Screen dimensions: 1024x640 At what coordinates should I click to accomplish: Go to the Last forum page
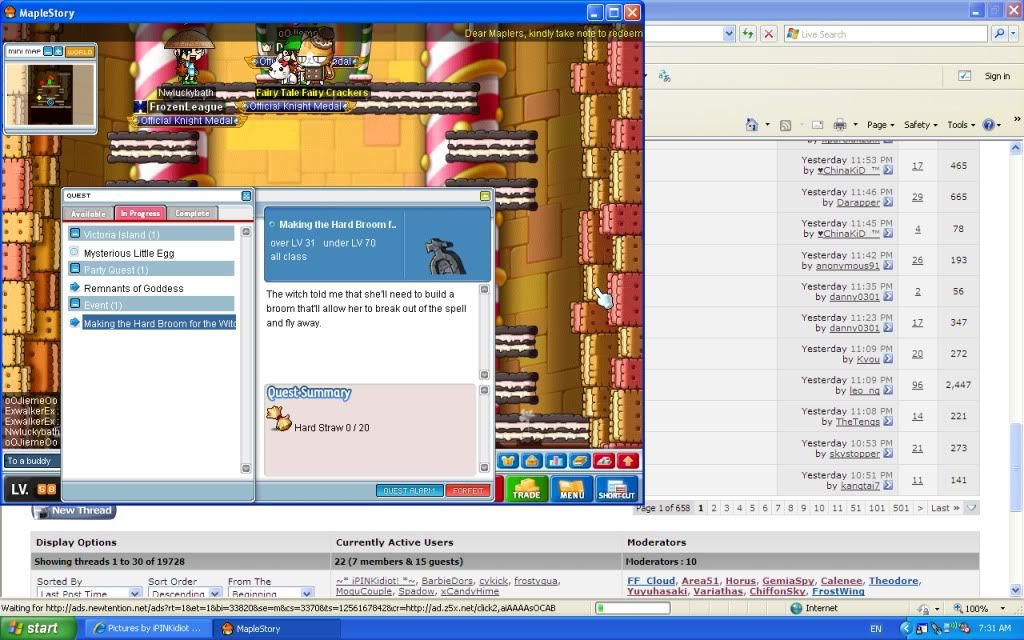944,508
